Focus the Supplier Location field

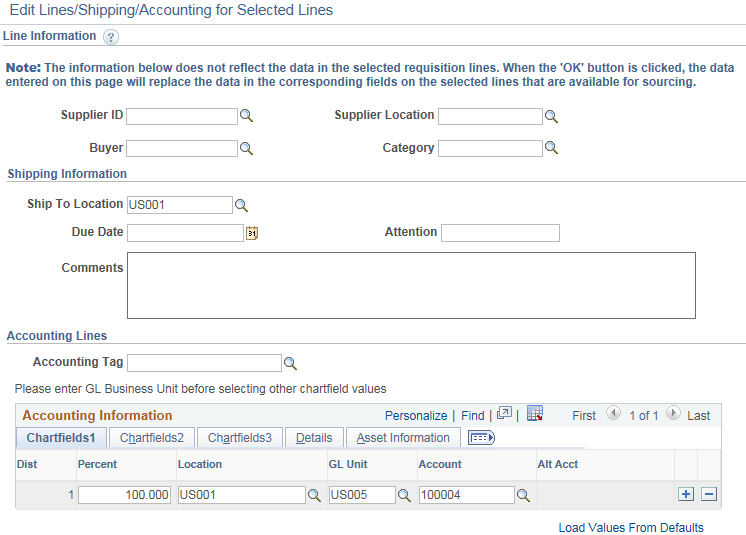(490, 117)
